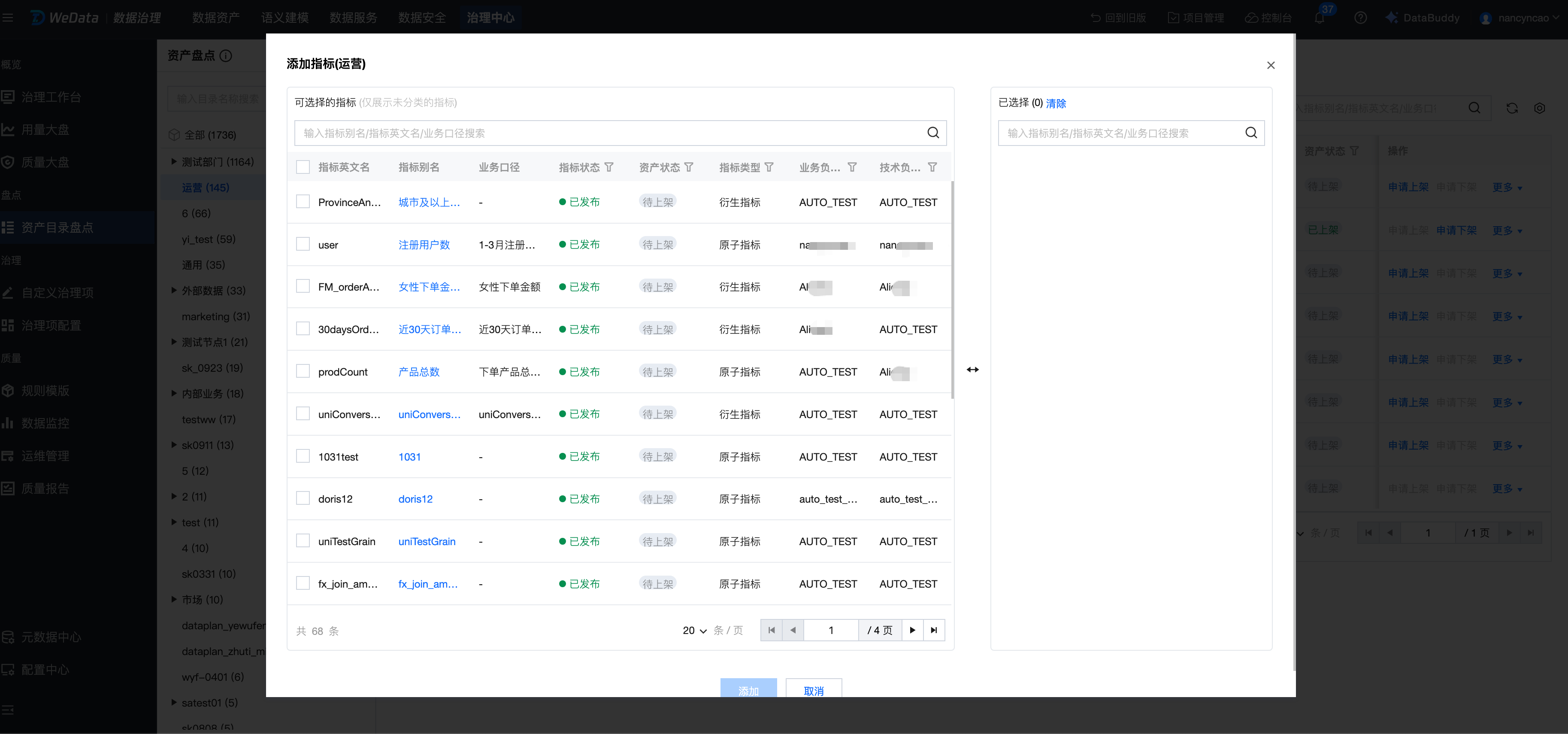Open the 业务负... column filter
1568x734 pixels.
tap(851, 167)
